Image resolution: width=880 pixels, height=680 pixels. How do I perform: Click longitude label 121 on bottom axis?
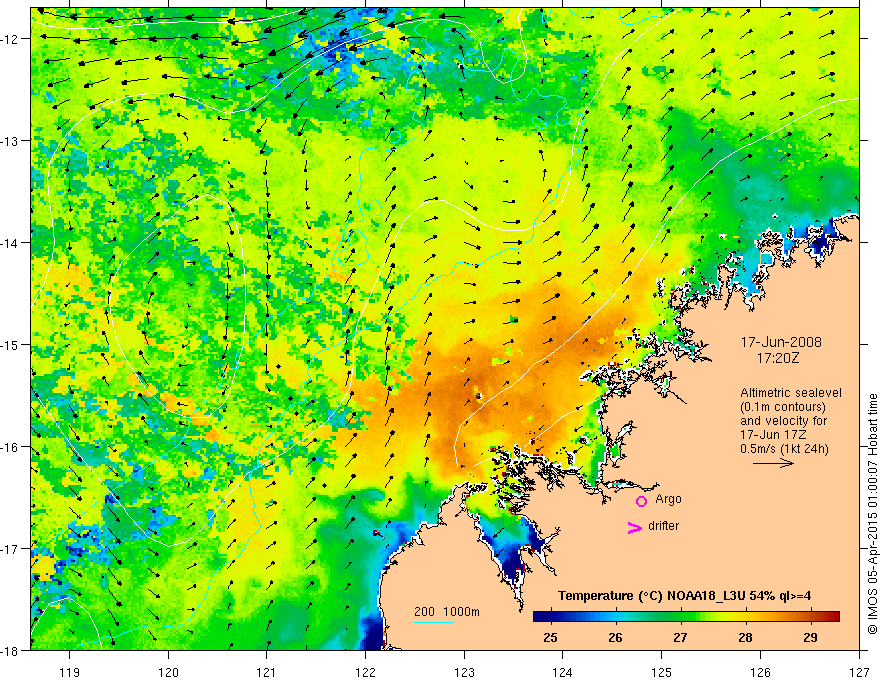[267, 672]
